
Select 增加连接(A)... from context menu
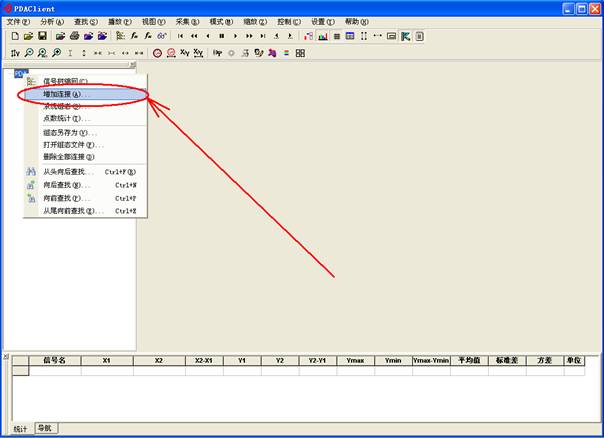click(x=65, y=94)
